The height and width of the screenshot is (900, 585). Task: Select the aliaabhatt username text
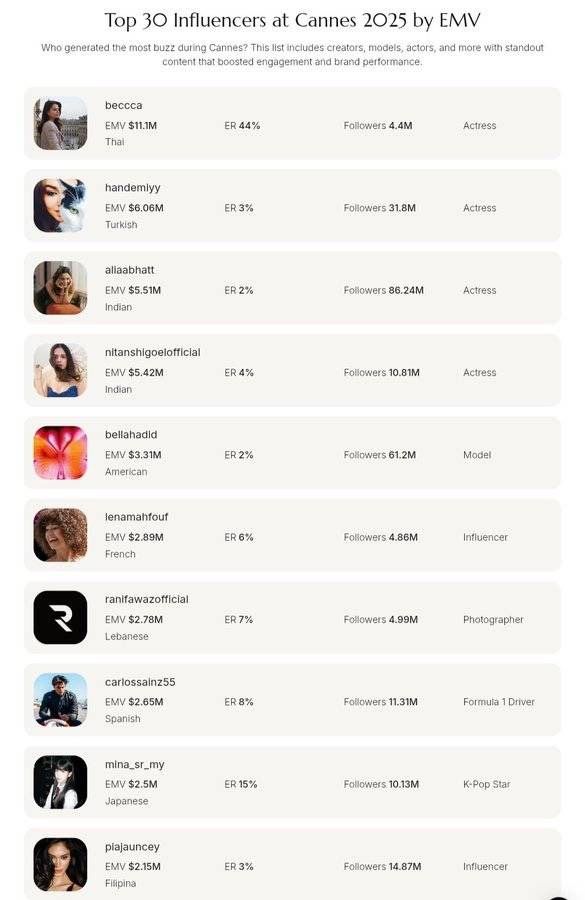[x=130, y=270]
